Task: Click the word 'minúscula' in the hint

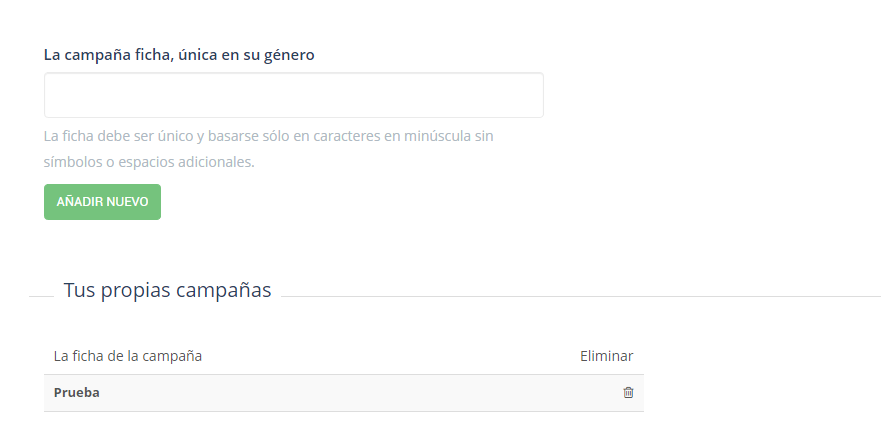Action: 437,136
